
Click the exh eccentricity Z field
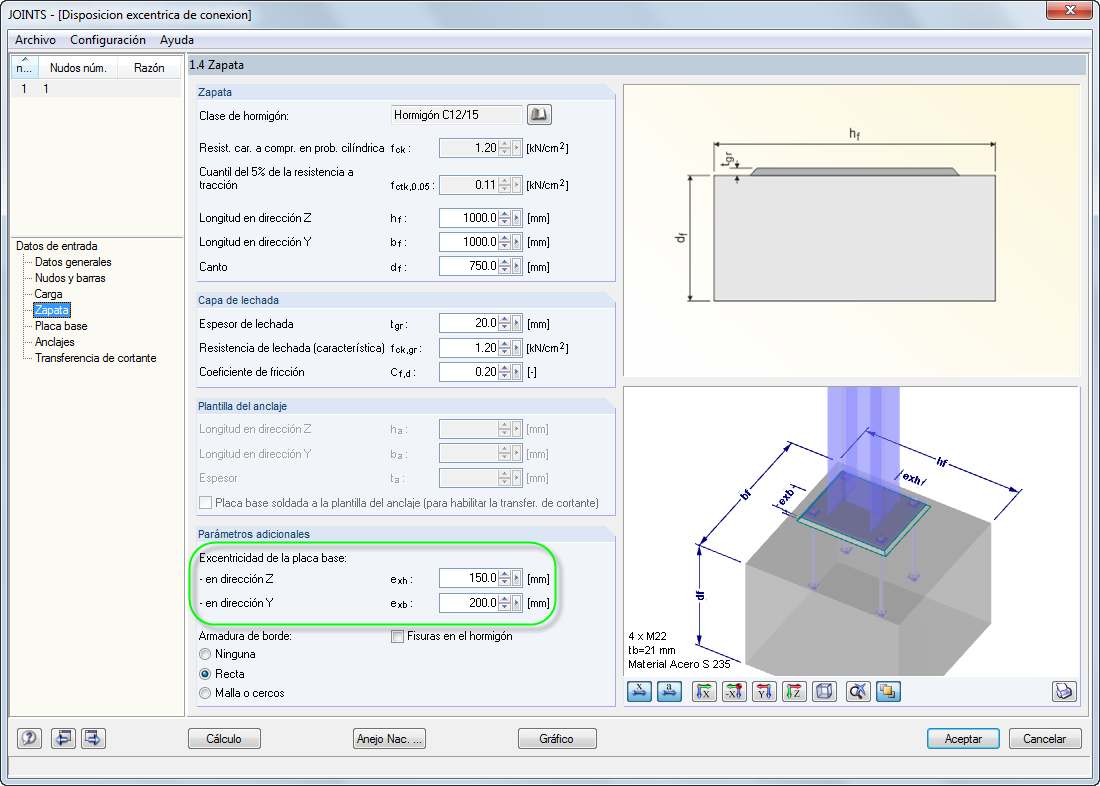pos(469,578)
